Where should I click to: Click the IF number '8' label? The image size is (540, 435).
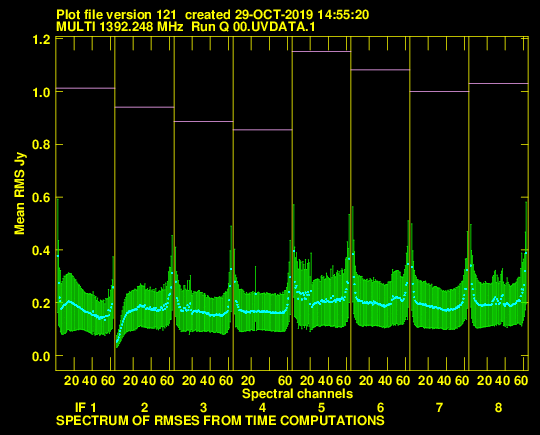click(x=498, y=408)
